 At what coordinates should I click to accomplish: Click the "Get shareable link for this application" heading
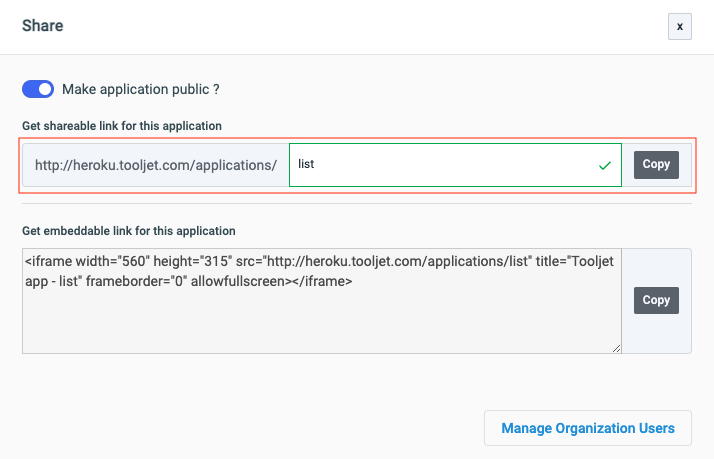pyautogui.click(x=122, y=125)
